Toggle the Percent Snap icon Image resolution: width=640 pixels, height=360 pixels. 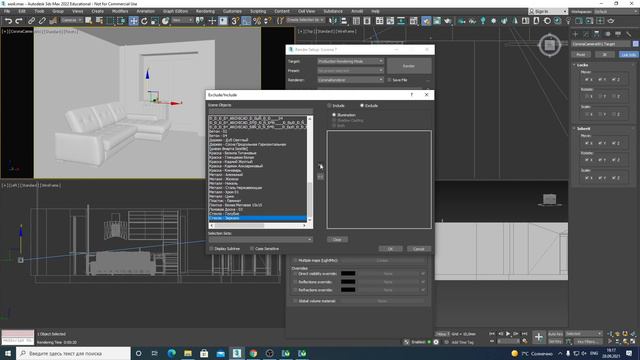pos(257,20)
